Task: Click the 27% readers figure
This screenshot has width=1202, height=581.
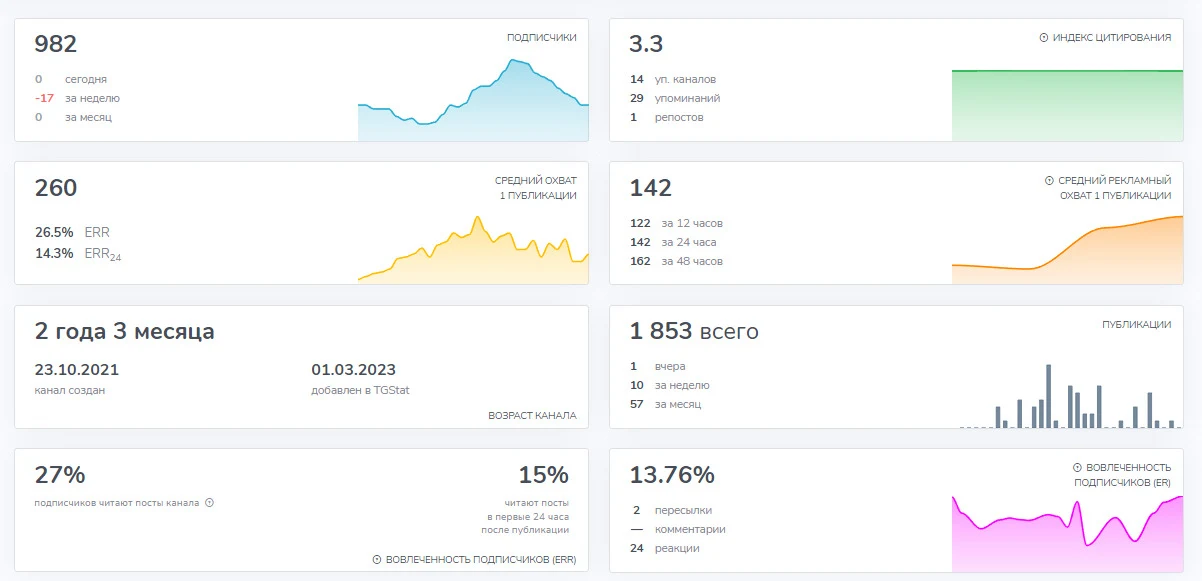Action: pos(60,475)
